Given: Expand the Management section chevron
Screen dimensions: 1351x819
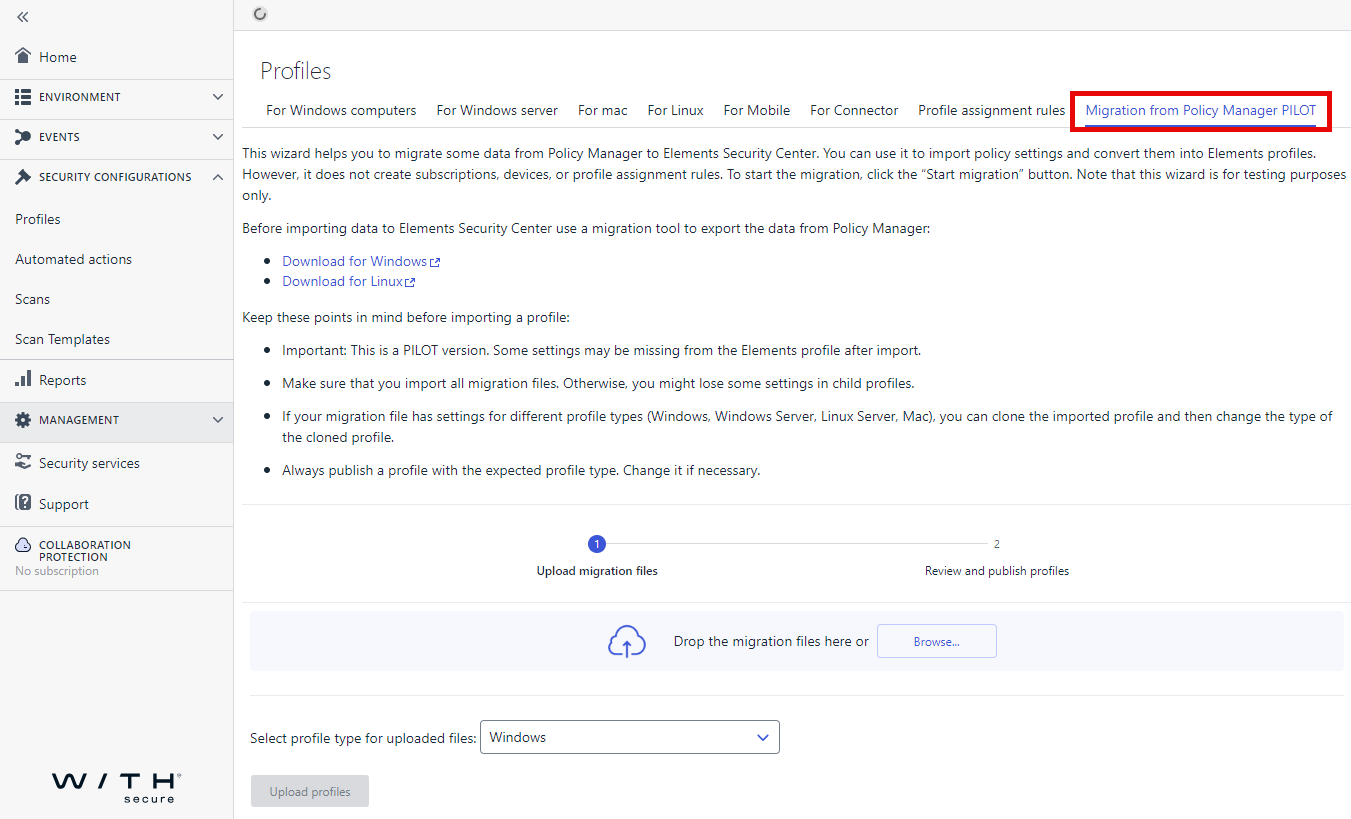Looking at the screenshot, I should 218,420.
